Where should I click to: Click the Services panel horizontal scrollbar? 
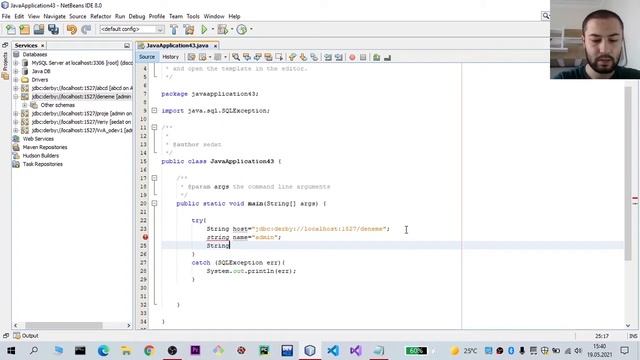(63, 325)
